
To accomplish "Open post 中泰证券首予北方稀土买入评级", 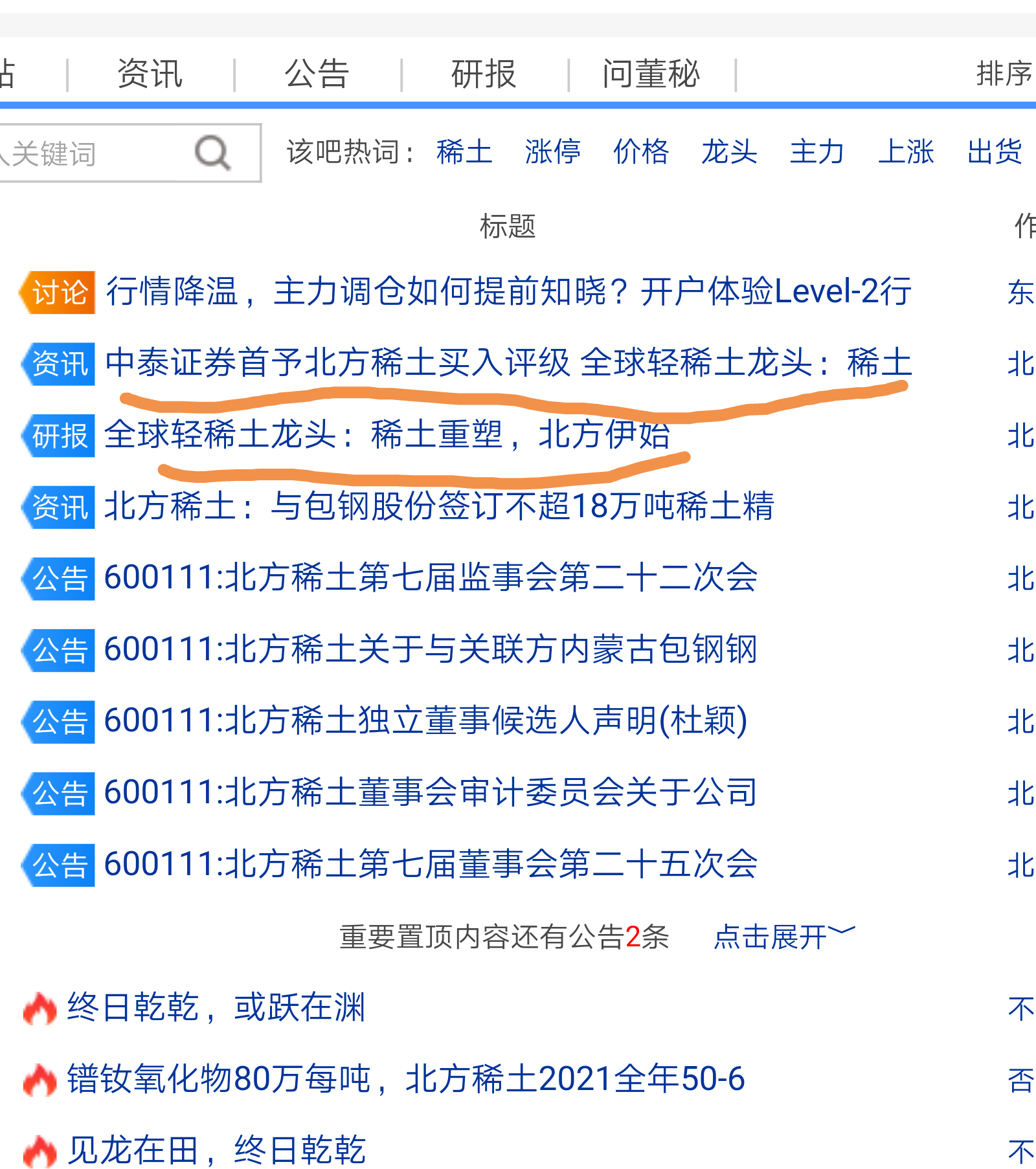I will (508, 362).
